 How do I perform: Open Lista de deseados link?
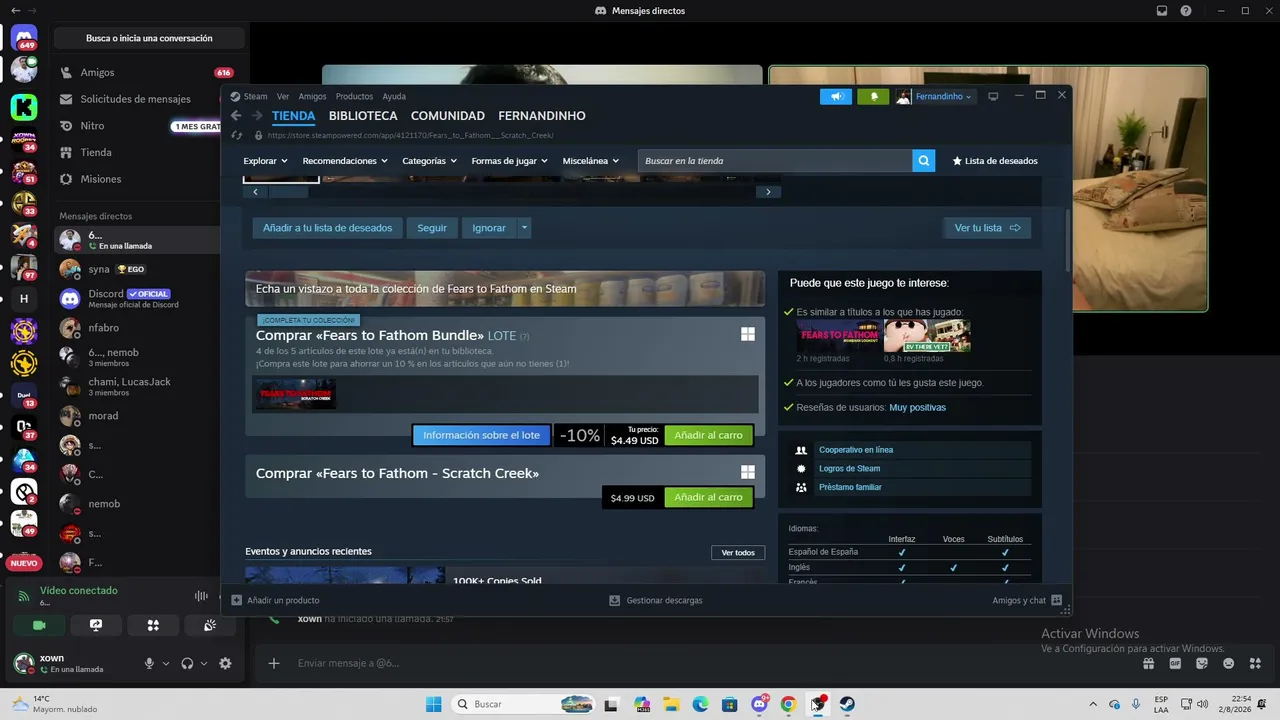tap(995, 161)
